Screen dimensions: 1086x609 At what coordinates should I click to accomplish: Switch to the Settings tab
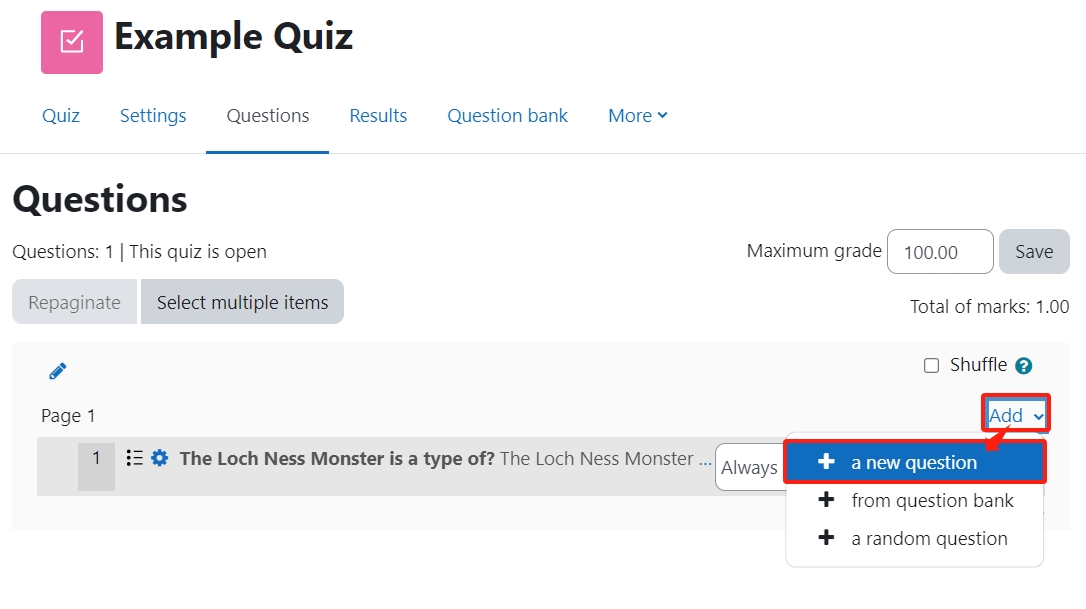pyautogui.click(x=153, y=116)
